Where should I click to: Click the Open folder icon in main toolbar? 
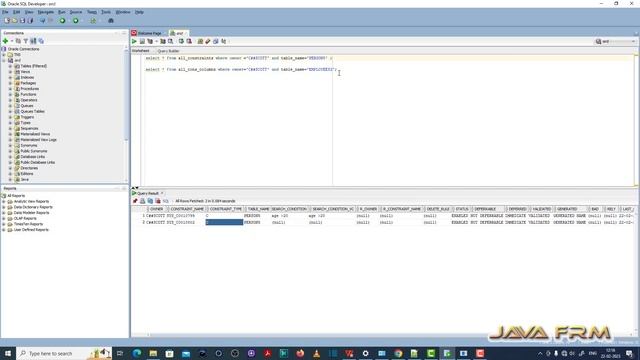[14, 20]
